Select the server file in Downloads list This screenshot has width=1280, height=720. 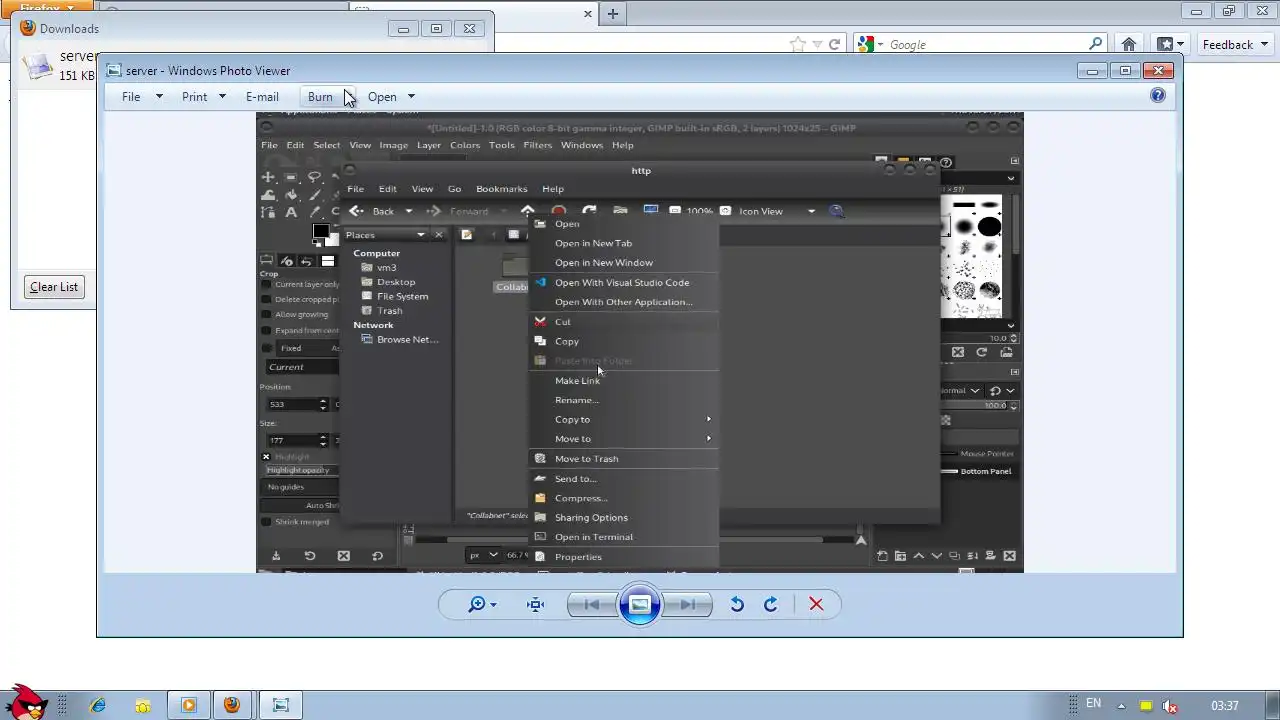click(x=60, y=65)
